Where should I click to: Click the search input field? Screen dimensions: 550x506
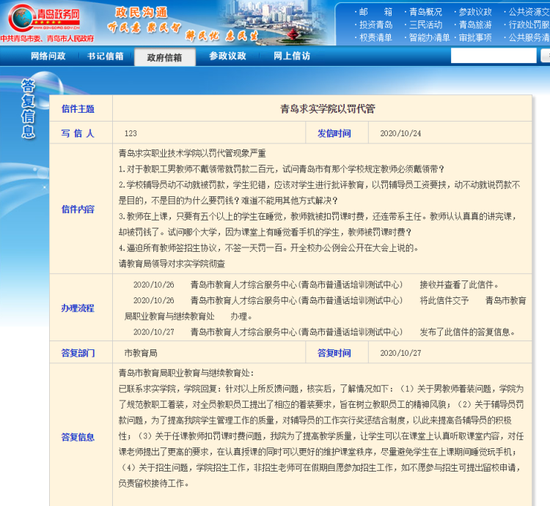(x=493, y=56)
